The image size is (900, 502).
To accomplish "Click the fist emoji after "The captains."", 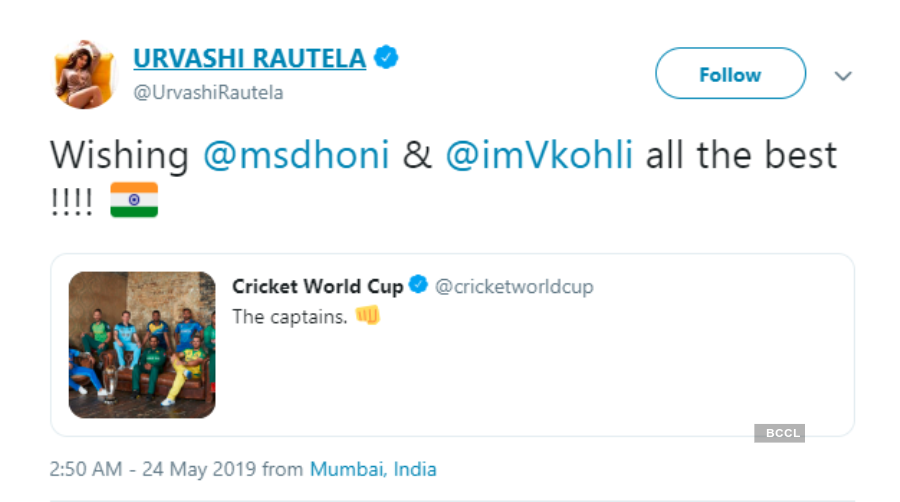I will [368, 317].
